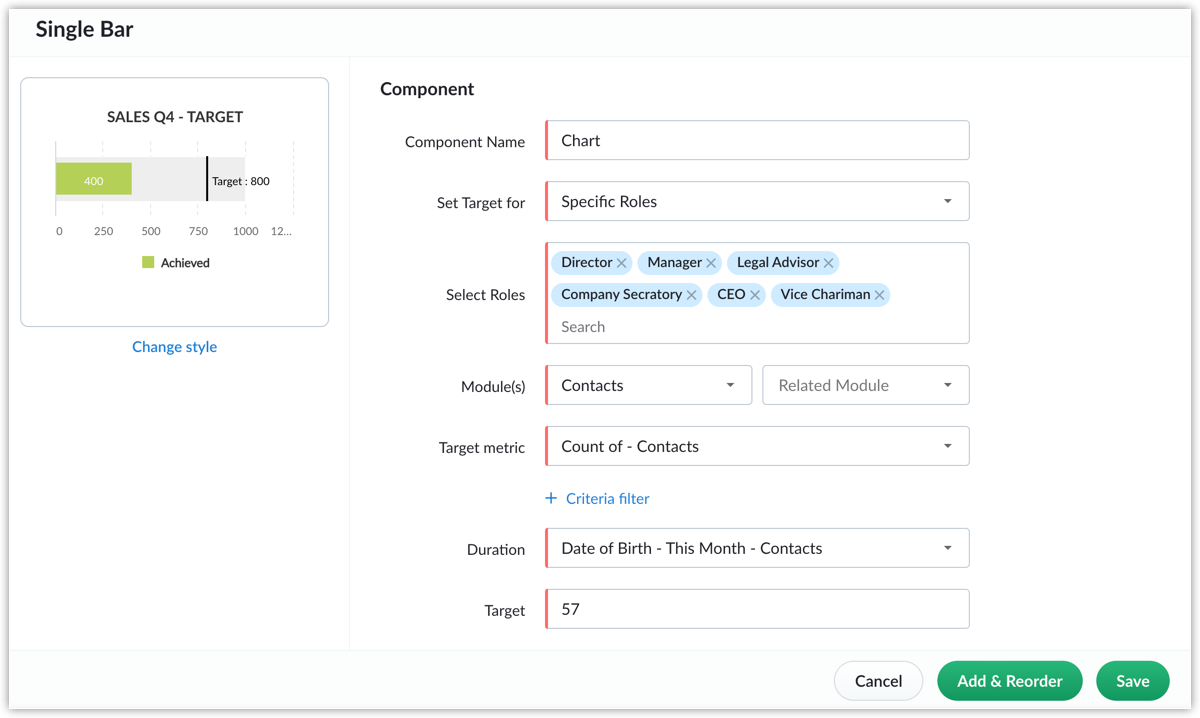
Task: Click the roles Search box
Action: (757, 327)
